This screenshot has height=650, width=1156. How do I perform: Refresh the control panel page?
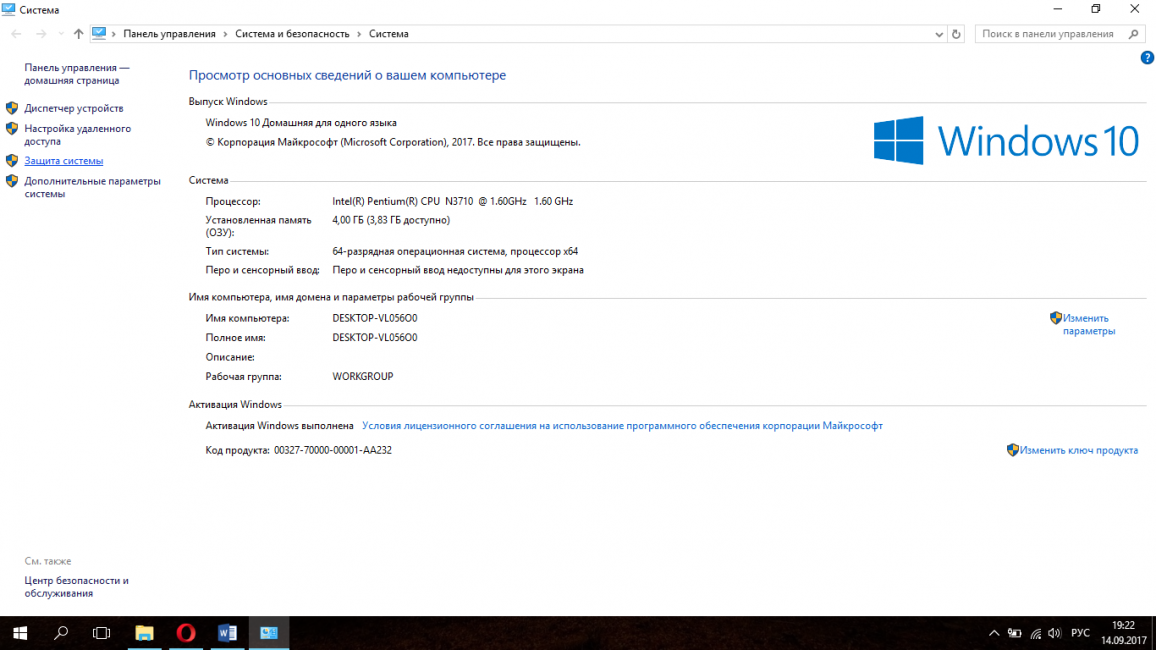pos(956,34)
